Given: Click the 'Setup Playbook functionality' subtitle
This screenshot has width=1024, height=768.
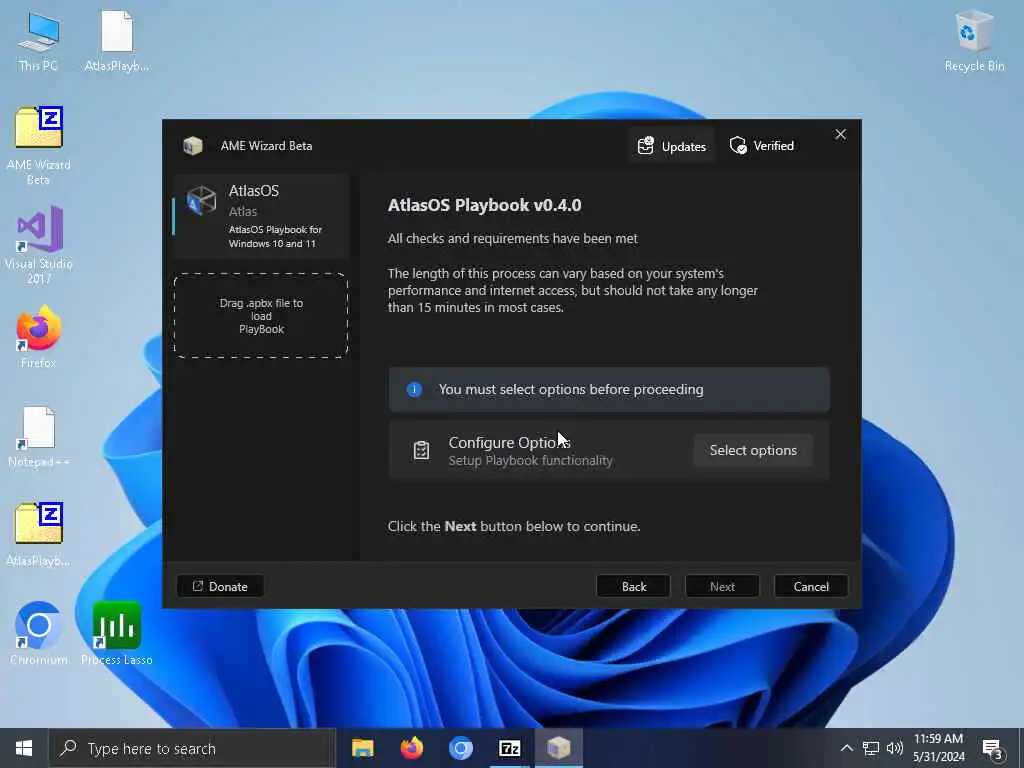Looking at the screenshot, I should (530, 461).
